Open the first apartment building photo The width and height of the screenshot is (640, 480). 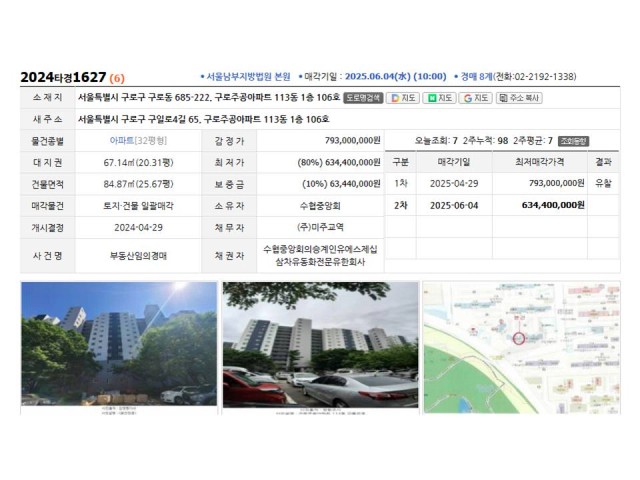[x=119, y=344]
